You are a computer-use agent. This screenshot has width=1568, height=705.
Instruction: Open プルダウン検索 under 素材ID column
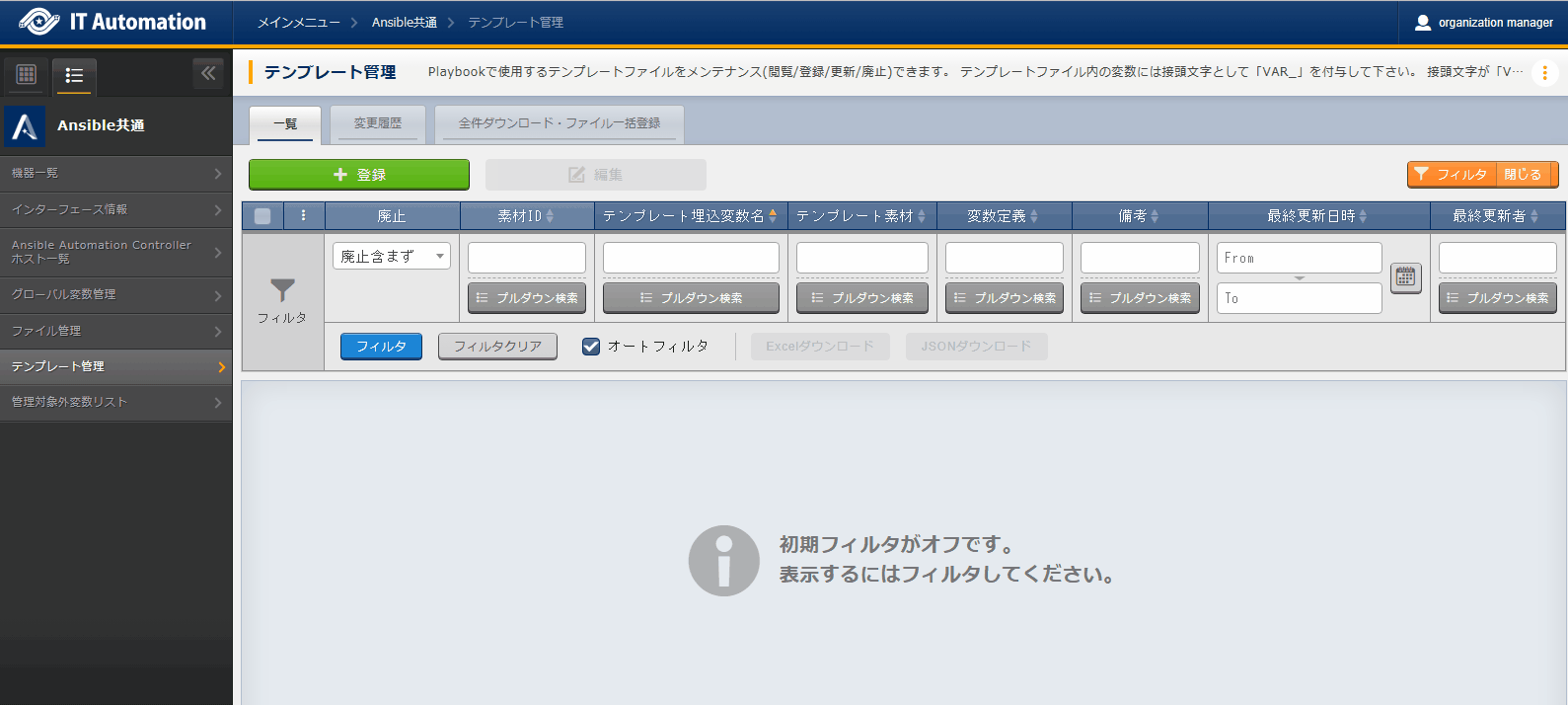(x=527, y=298)
